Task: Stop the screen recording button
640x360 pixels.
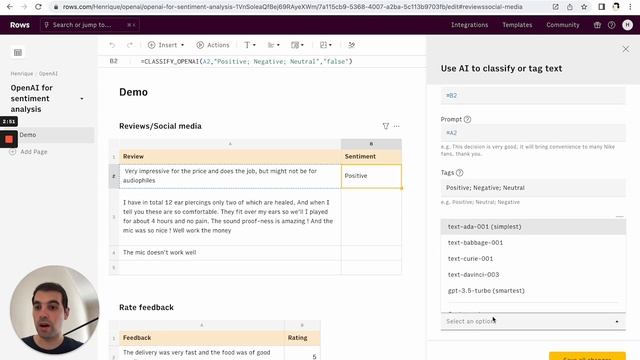Action: pos(9,139)
